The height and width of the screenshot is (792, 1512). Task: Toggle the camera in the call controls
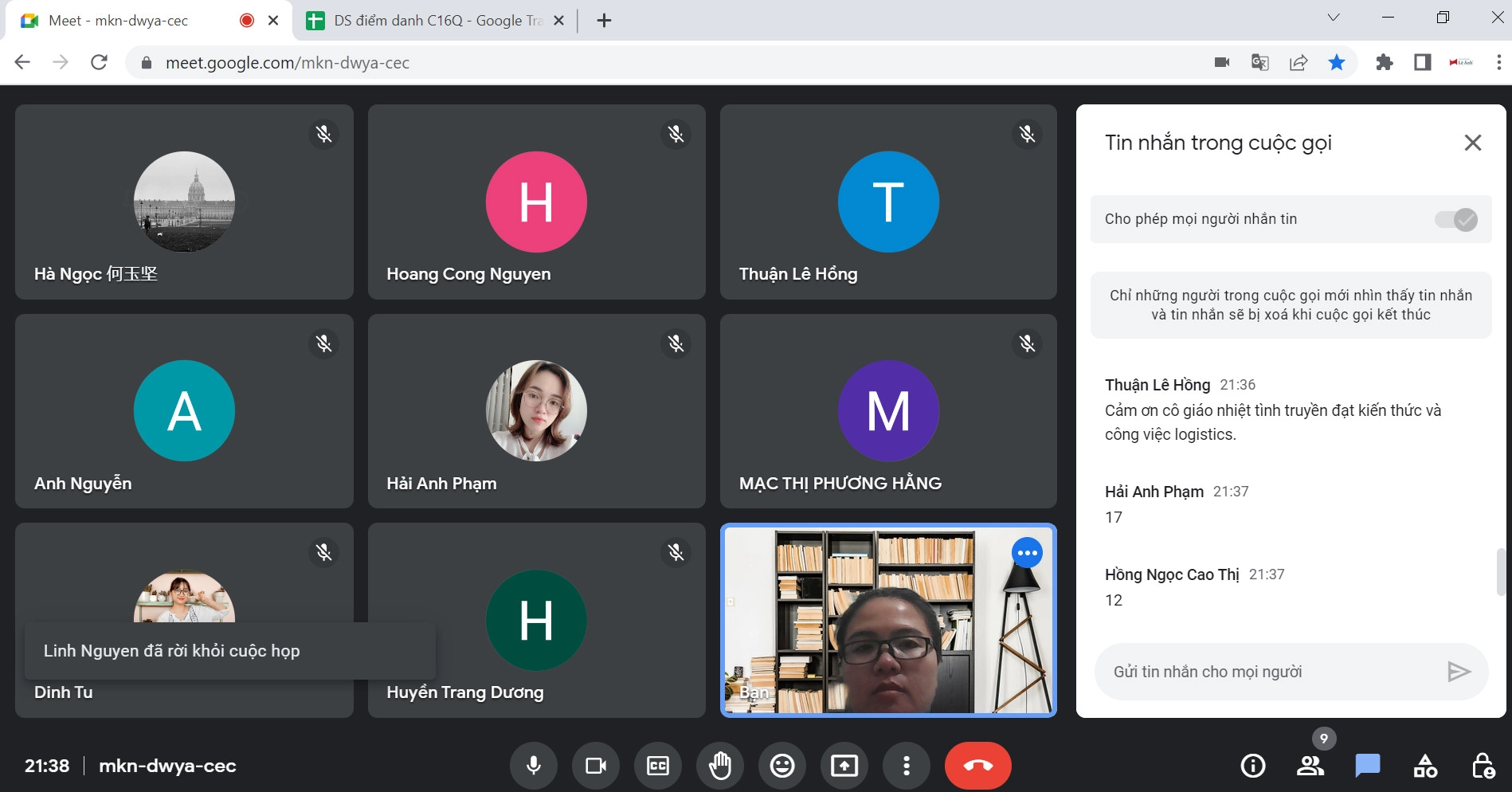tap(595, 766)
